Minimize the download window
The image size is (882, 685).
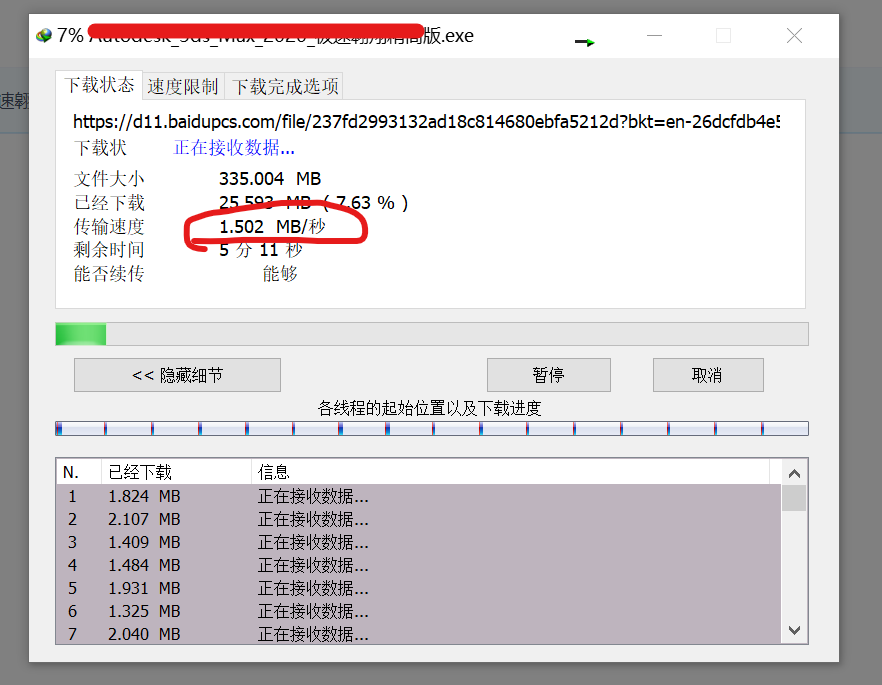654,36
